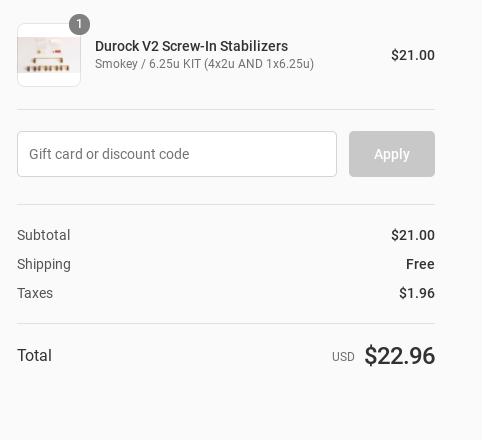Click the Subtotal label
The height and width of the screenshot is (440, 482).
[x=44, y=235]
